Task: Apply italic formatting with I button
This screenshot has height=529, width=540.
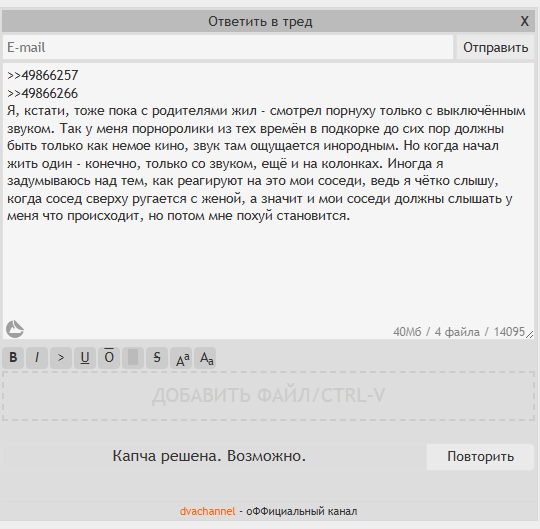Action: click(x=37, y=358)
